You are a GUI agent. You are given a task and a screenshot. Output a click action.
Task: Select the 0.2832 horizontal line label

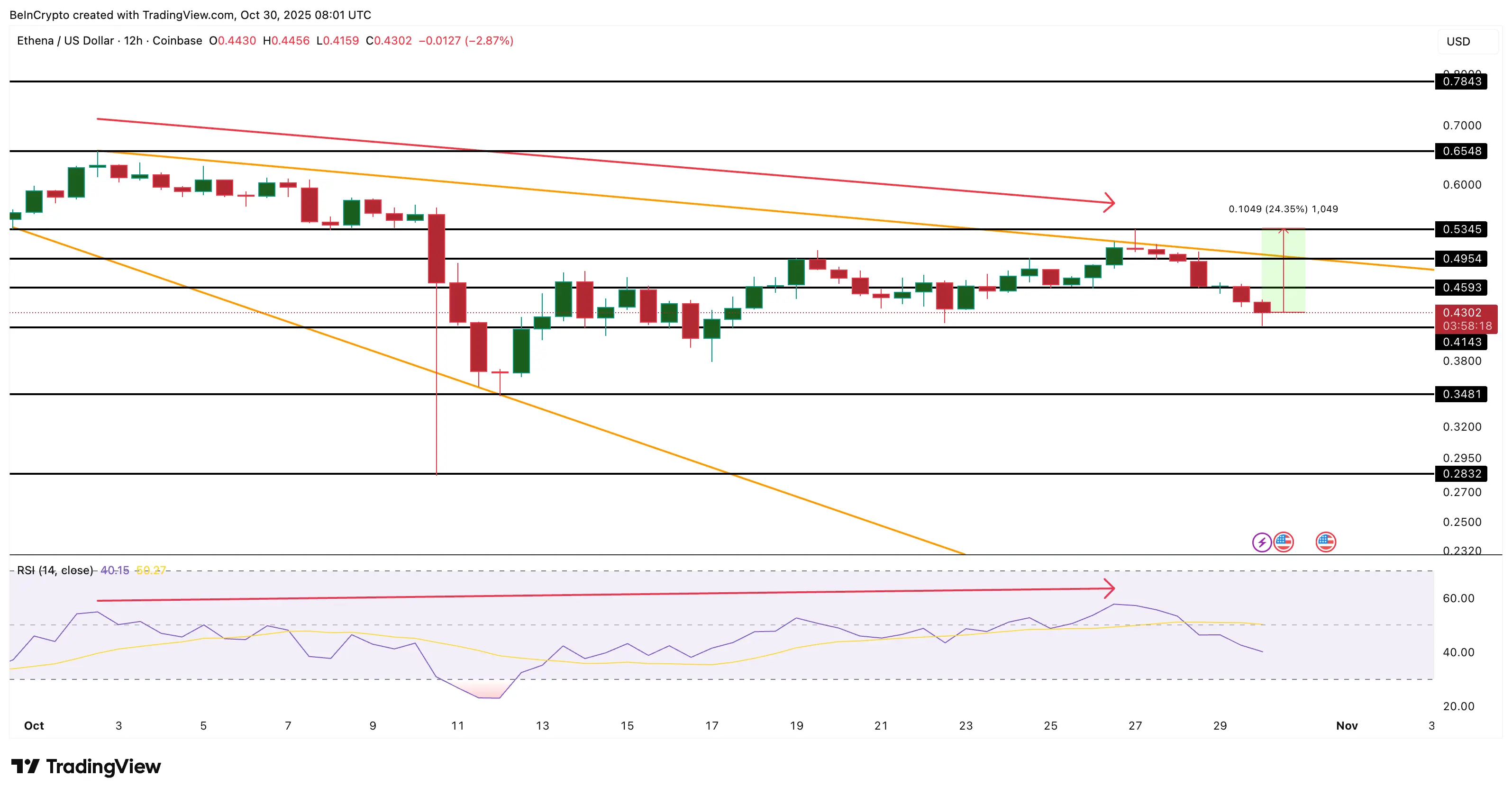[x=1462, y=473]
